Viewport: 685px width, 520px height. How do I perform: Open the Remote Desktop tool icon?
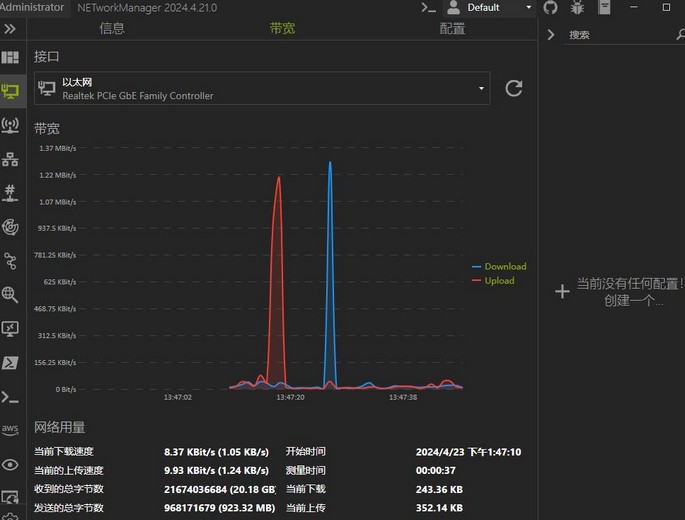point(10,328)
